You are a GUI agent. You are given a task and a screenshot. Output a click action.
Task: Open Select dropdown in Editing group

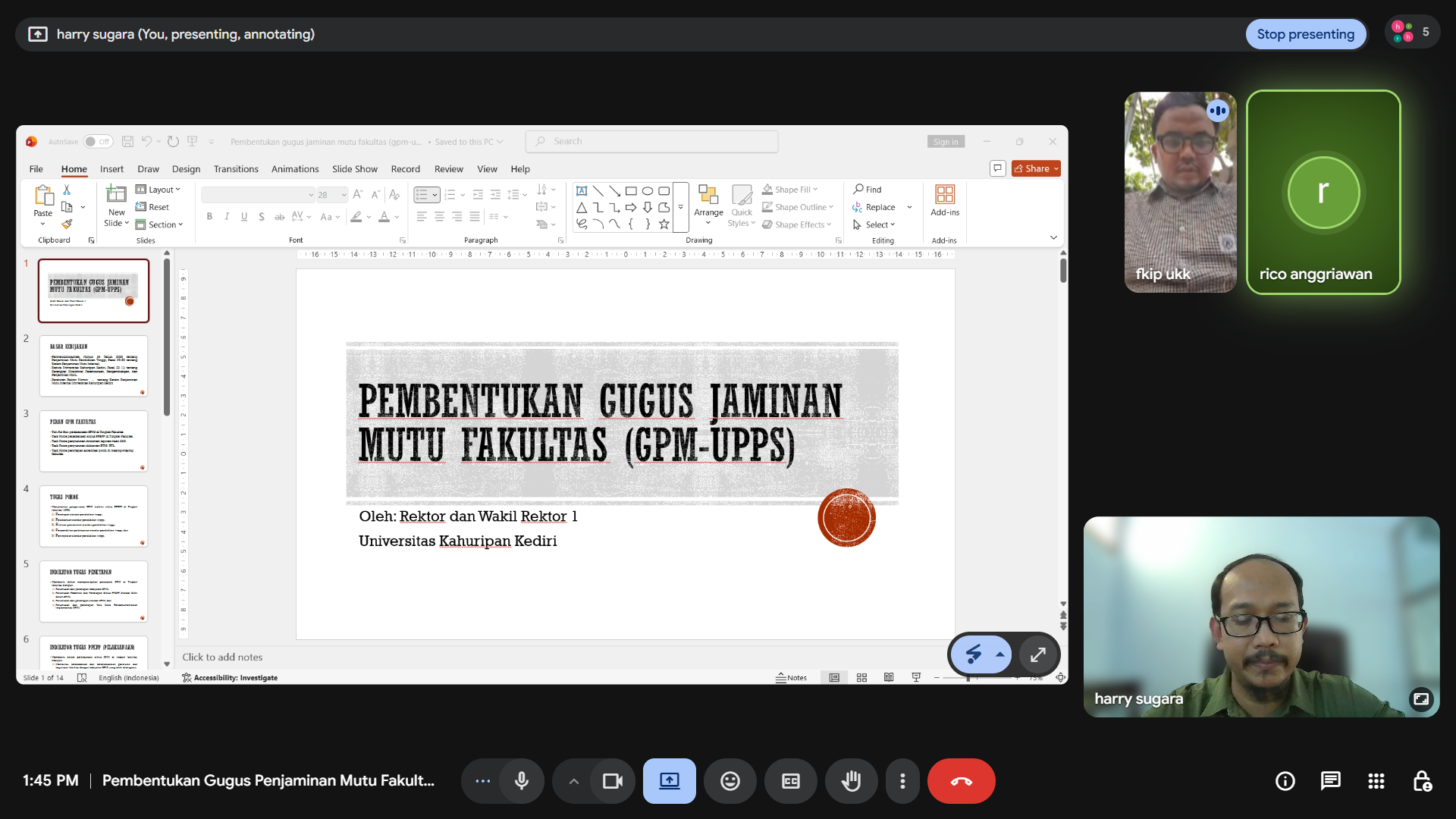tap(874, 224)
